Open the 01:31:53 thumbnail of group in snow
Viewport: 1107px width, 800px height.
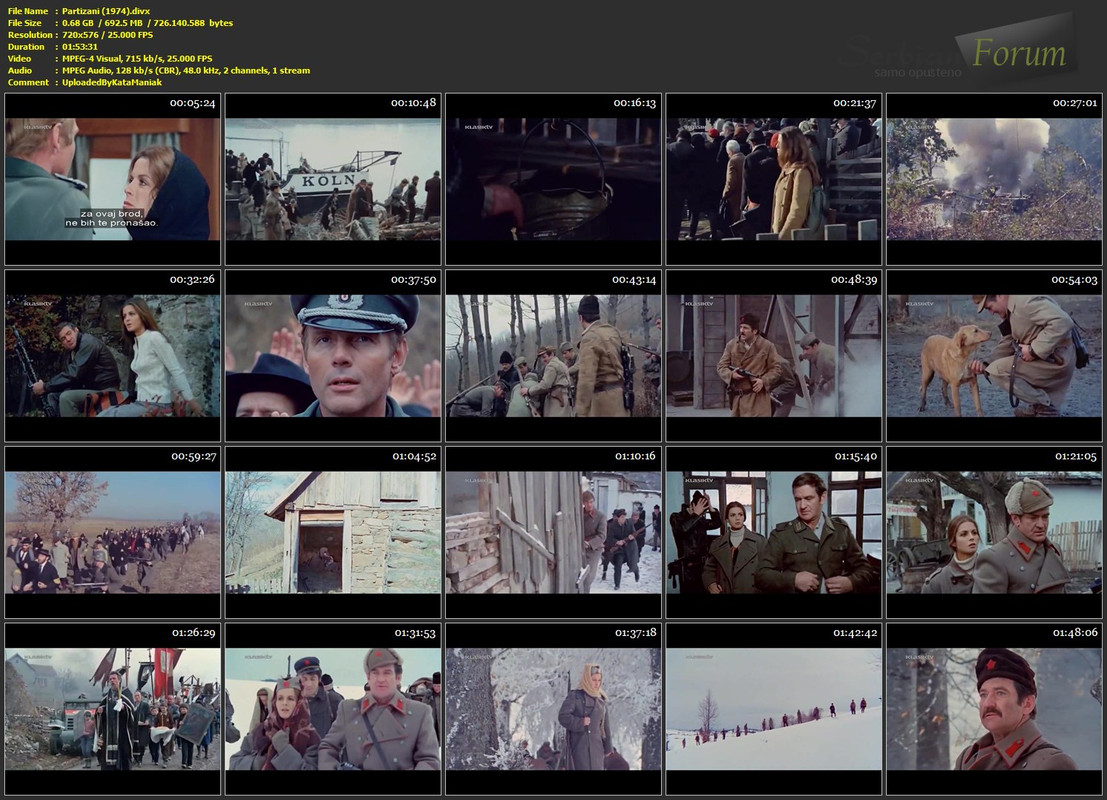click(333, 708)
